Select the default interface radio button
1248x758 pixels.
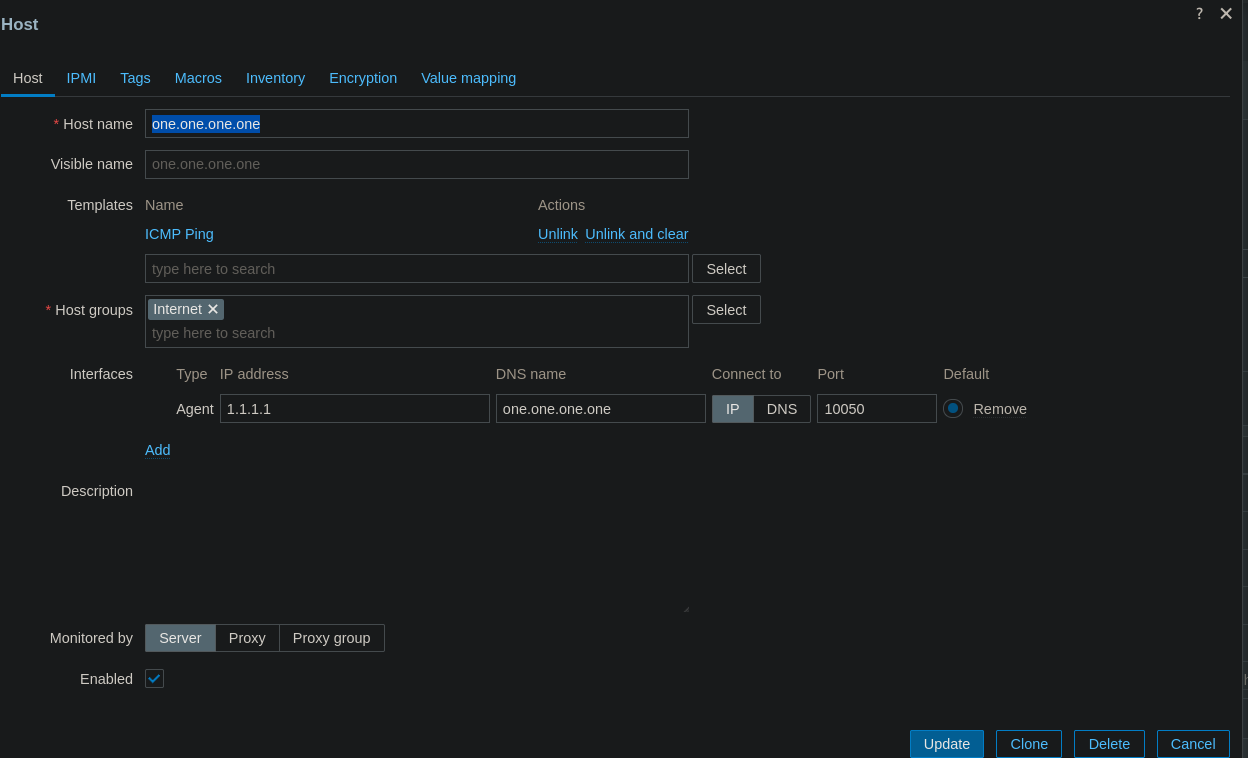pos(953,409)
